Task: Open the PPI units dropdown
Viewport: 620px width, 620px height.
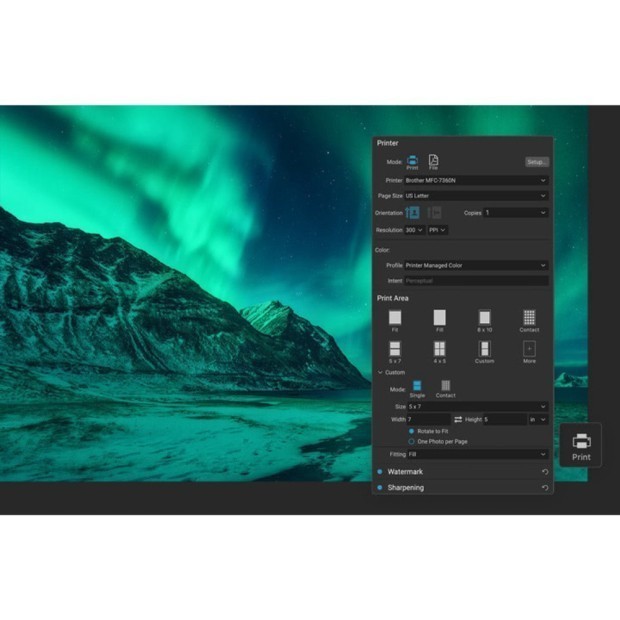Action: [437, 230]
